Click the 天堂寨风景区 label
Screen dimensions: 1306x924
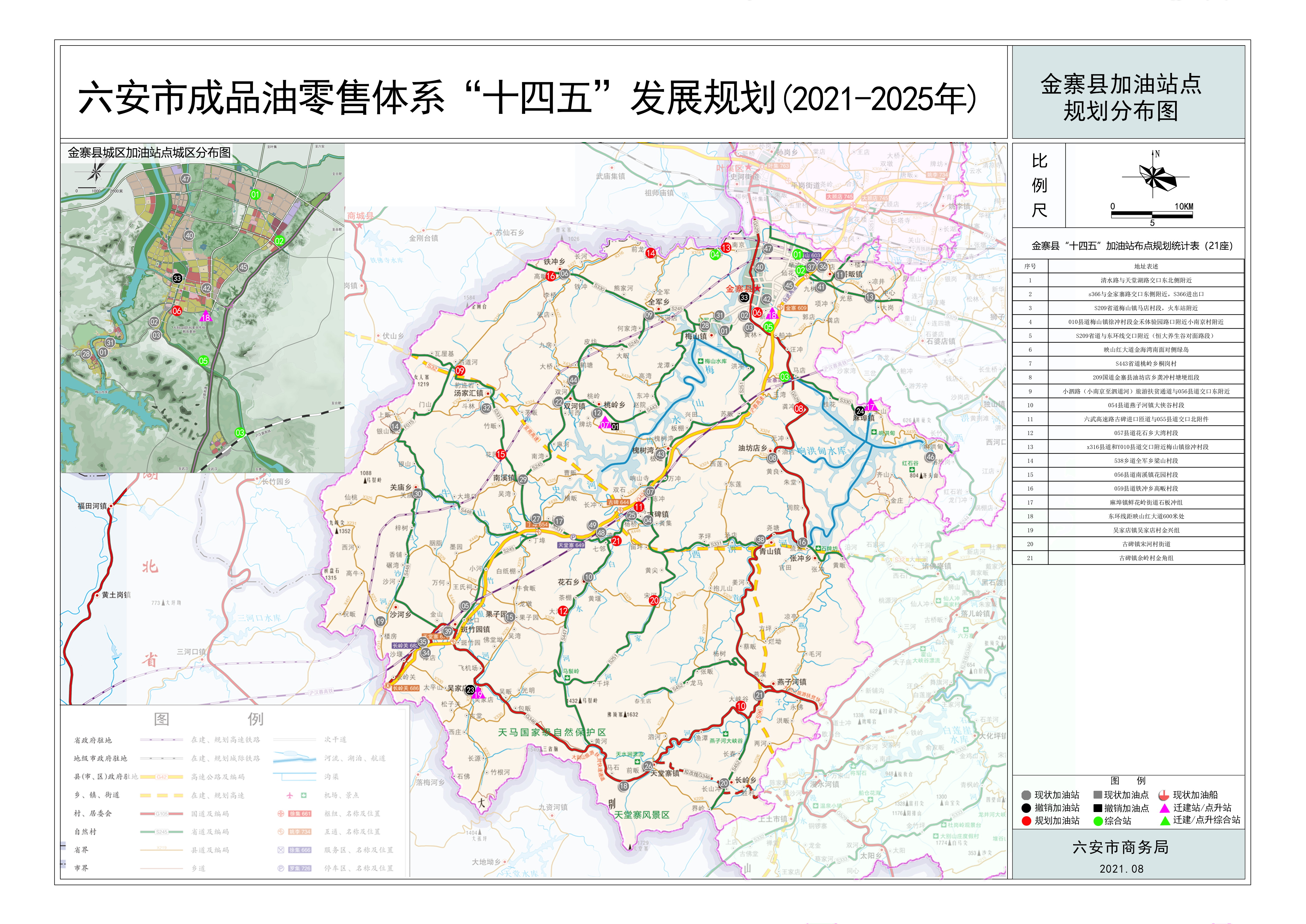pyautogui.click(x=642, y=814)
